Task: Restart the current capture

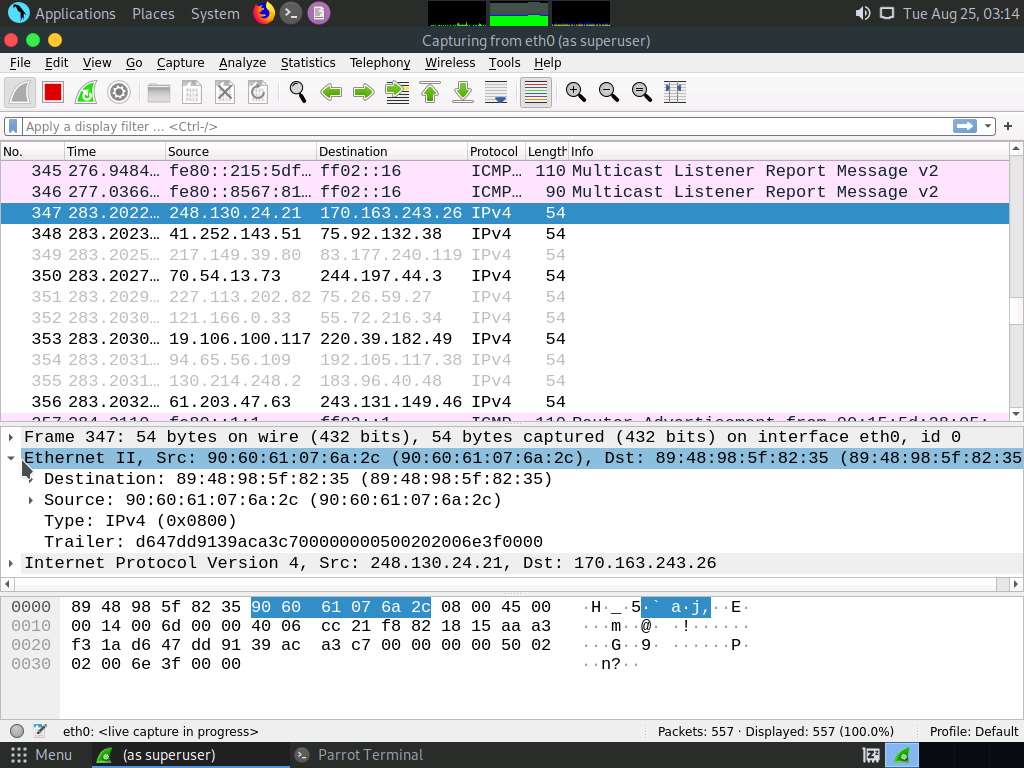Action: coord(86,92)
